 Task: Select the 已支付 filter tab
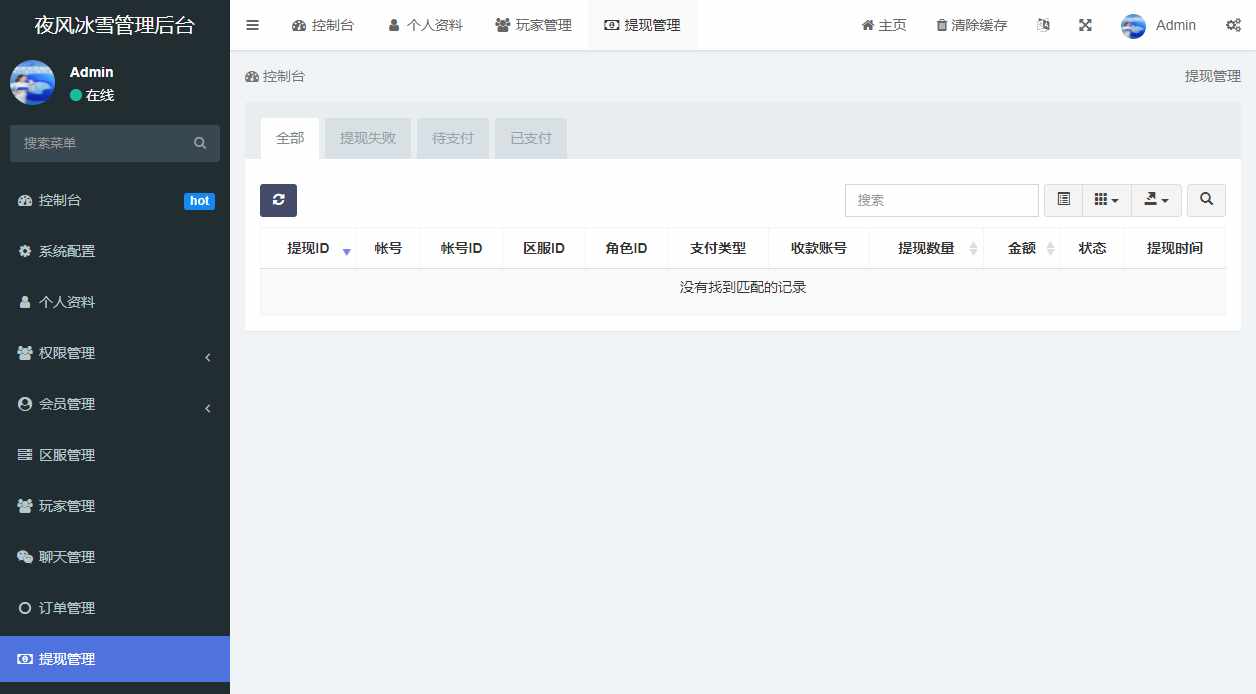(x=530, y=138)
